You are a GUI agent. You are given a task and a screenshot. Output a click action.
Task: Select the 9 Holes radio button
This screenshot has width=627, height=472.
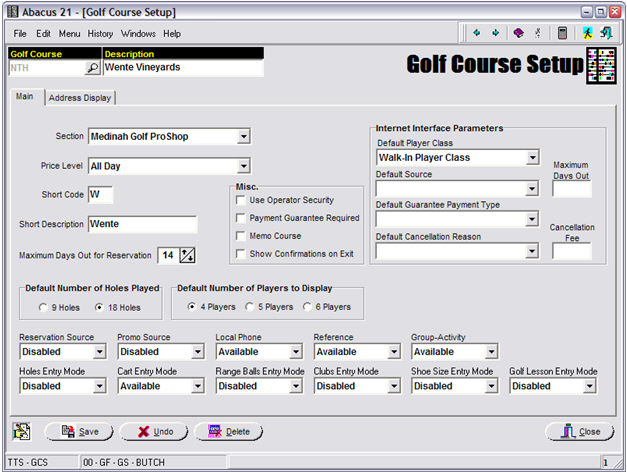coord(43,307)
